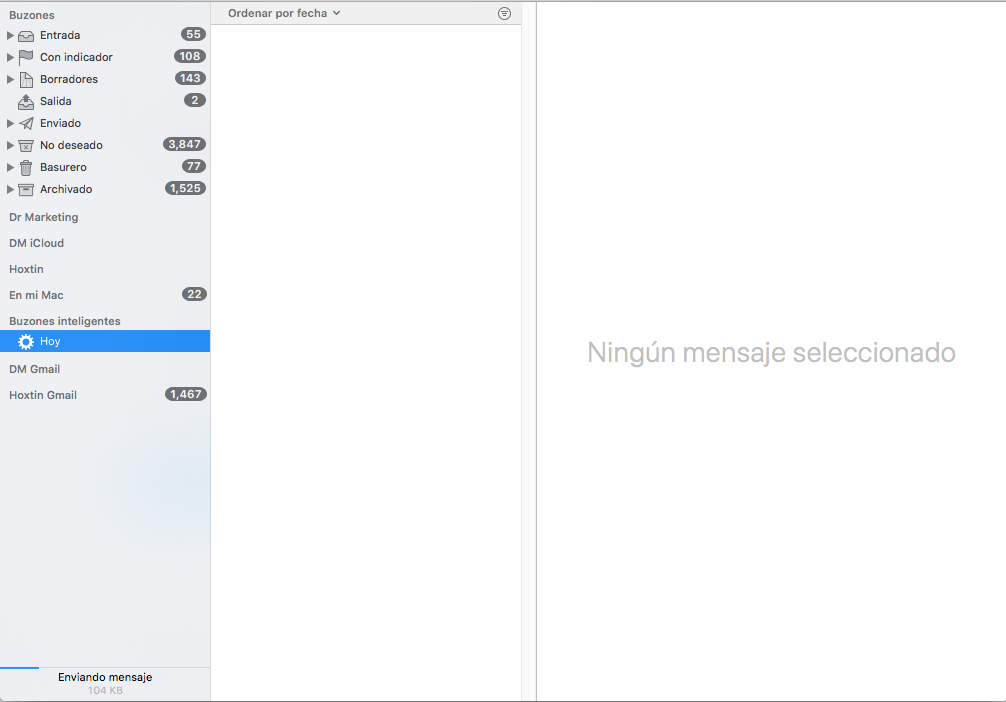This screenshot has width=1006, height=702.
Task: Click the 22 badge on En mi Mac
Action: (x=194, y=295)
